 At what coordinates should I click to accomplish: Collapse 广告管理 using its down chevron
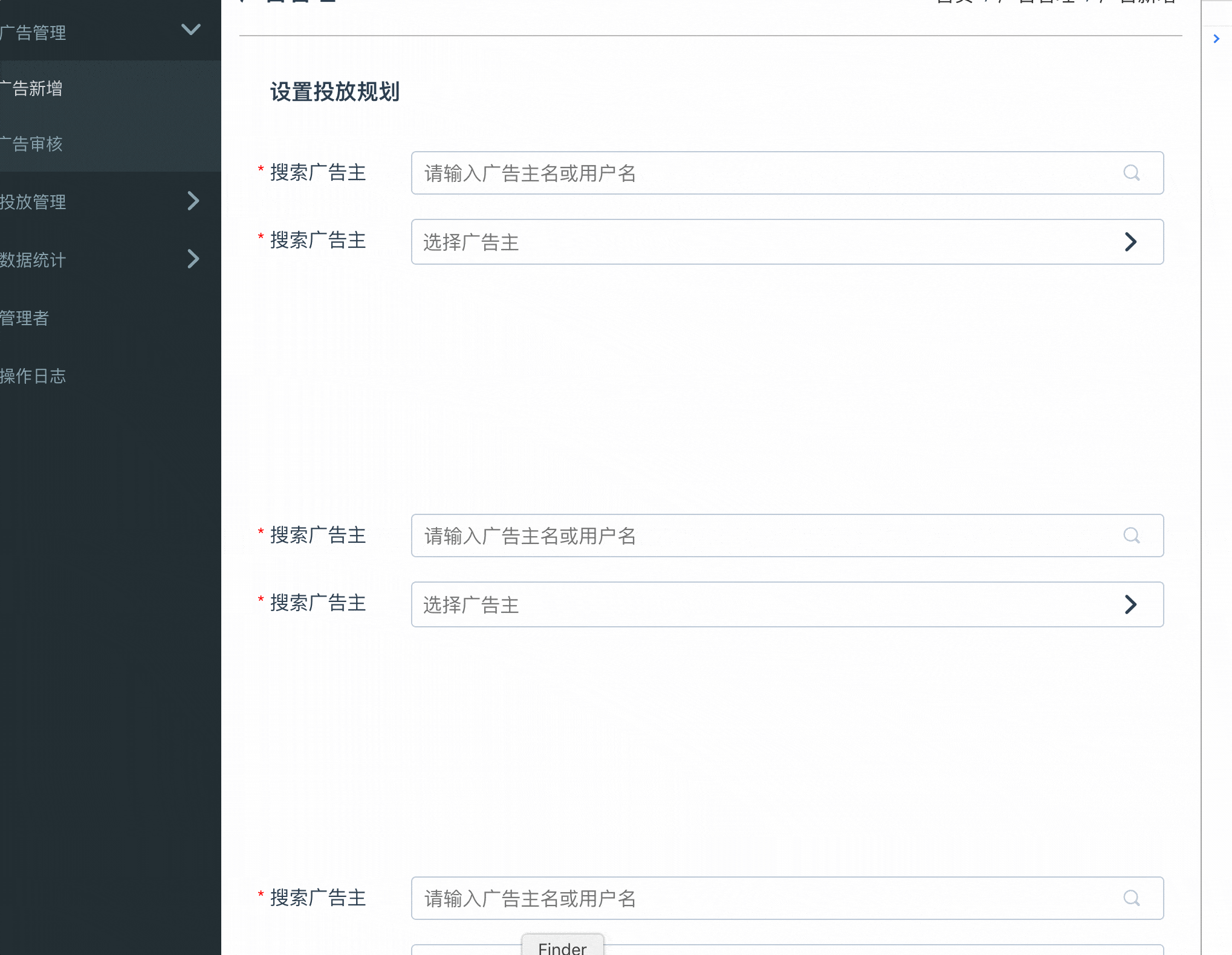[191, 29]
